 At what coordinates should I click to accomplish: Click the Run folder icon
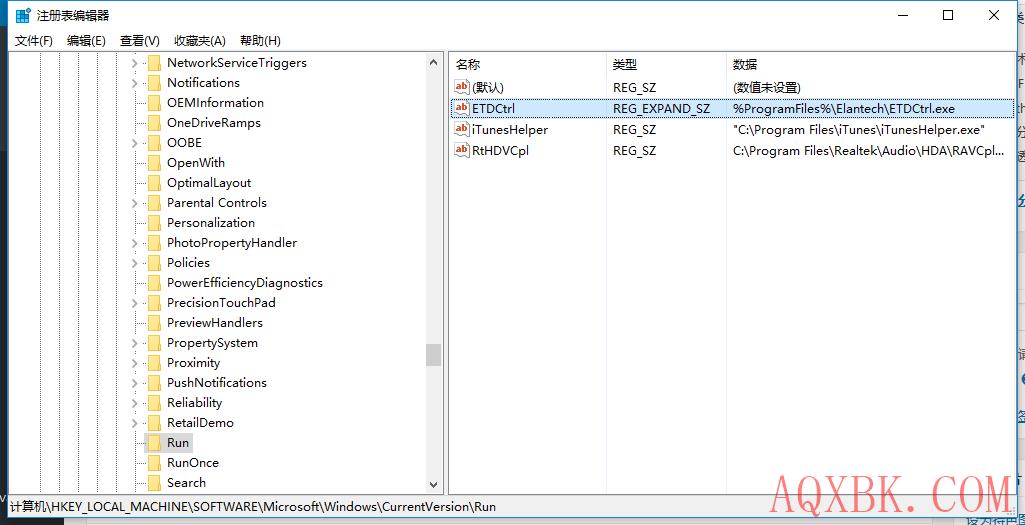[x=154, y=443]
